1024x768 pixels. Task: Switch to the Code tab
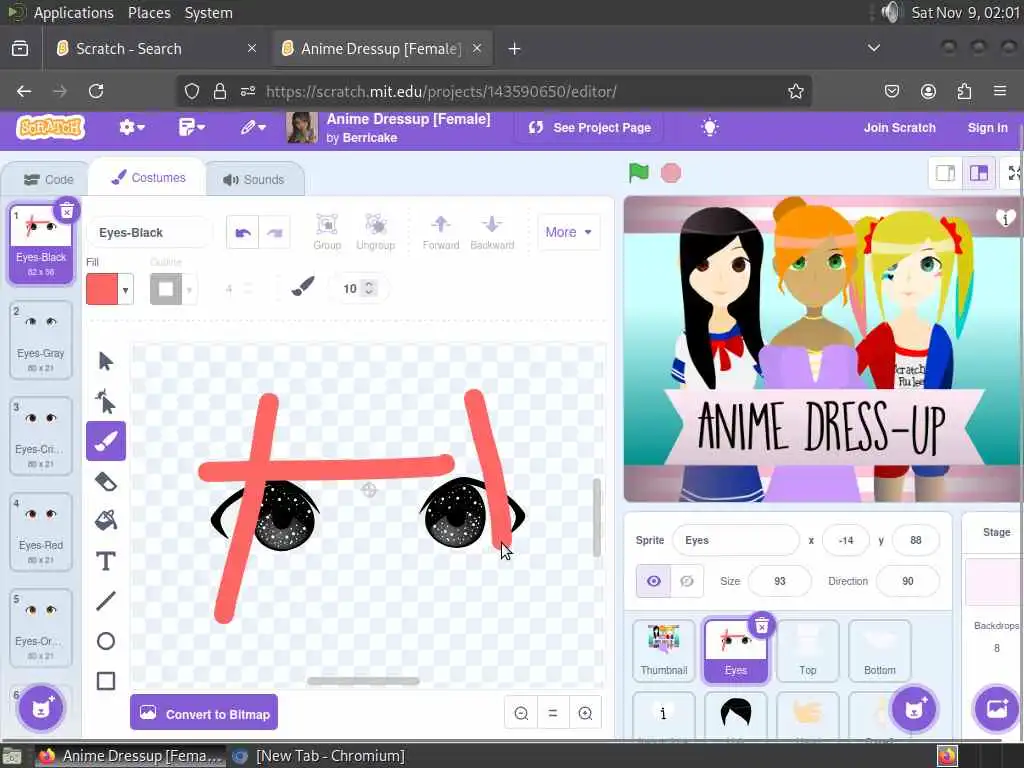coord(48,180)
